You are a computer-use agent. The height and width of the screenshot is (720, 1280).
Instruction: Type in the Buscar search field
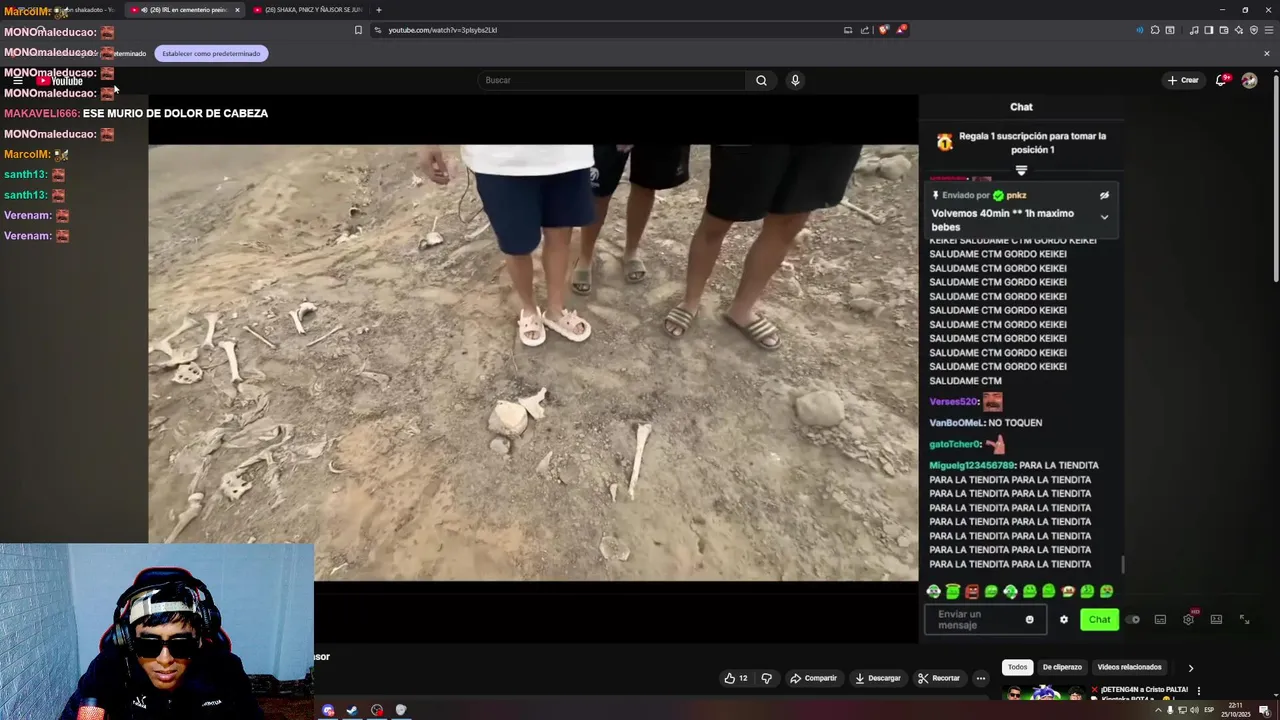coord(612,80)
